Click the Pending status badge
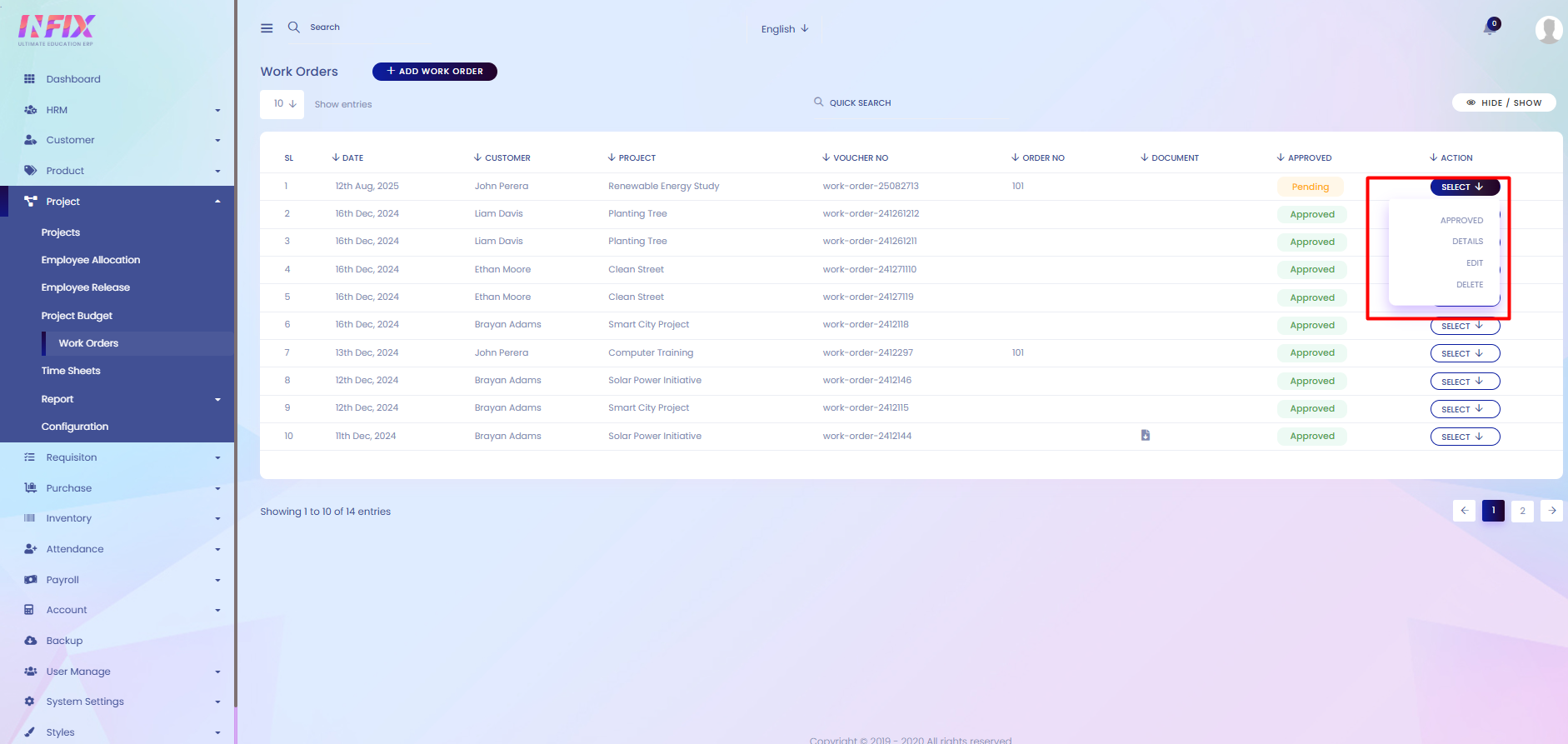Viewport: 1568px width, 744px height. [x=1311, y=187]
